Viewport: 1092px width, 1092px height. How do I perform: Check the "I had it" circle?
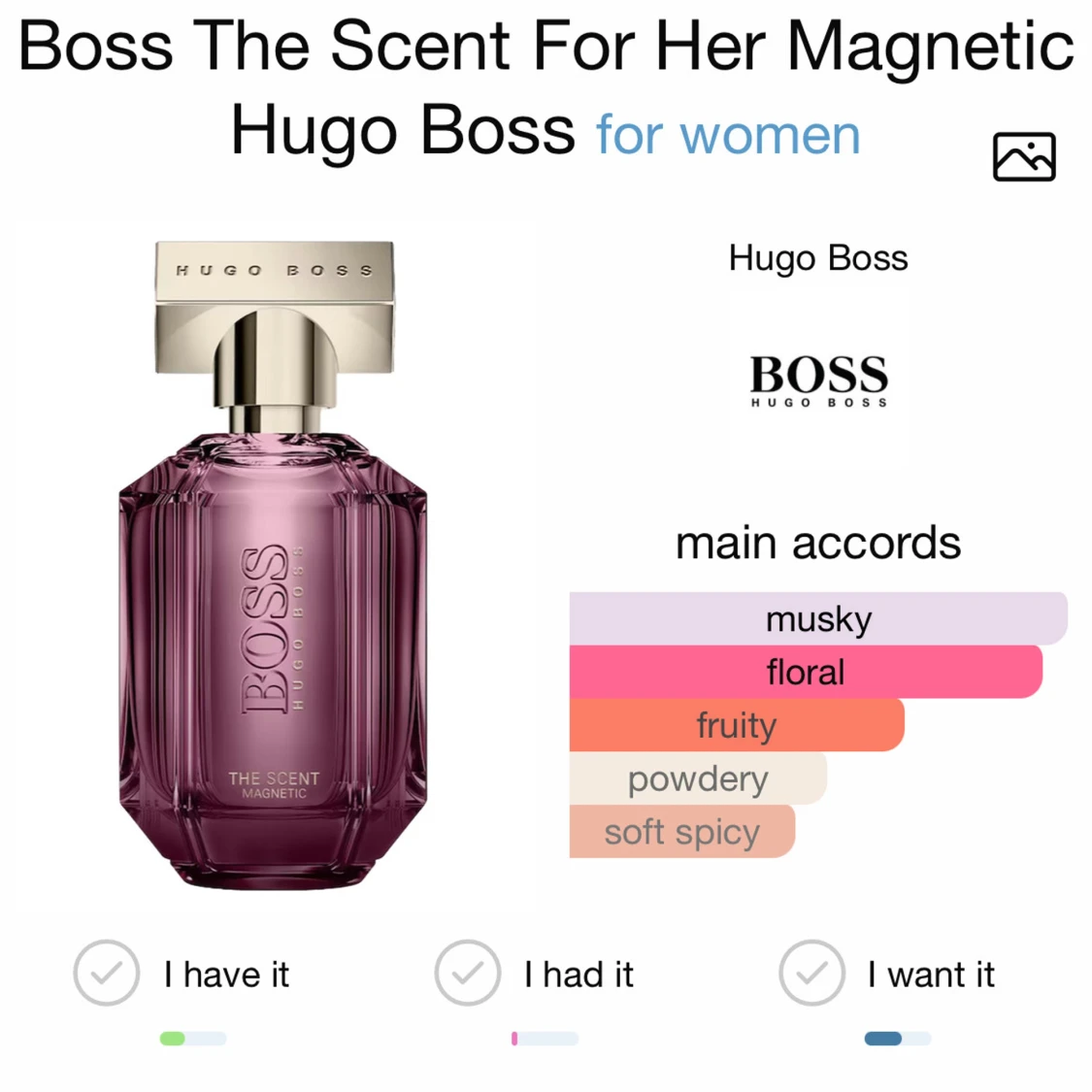[467, 973]
